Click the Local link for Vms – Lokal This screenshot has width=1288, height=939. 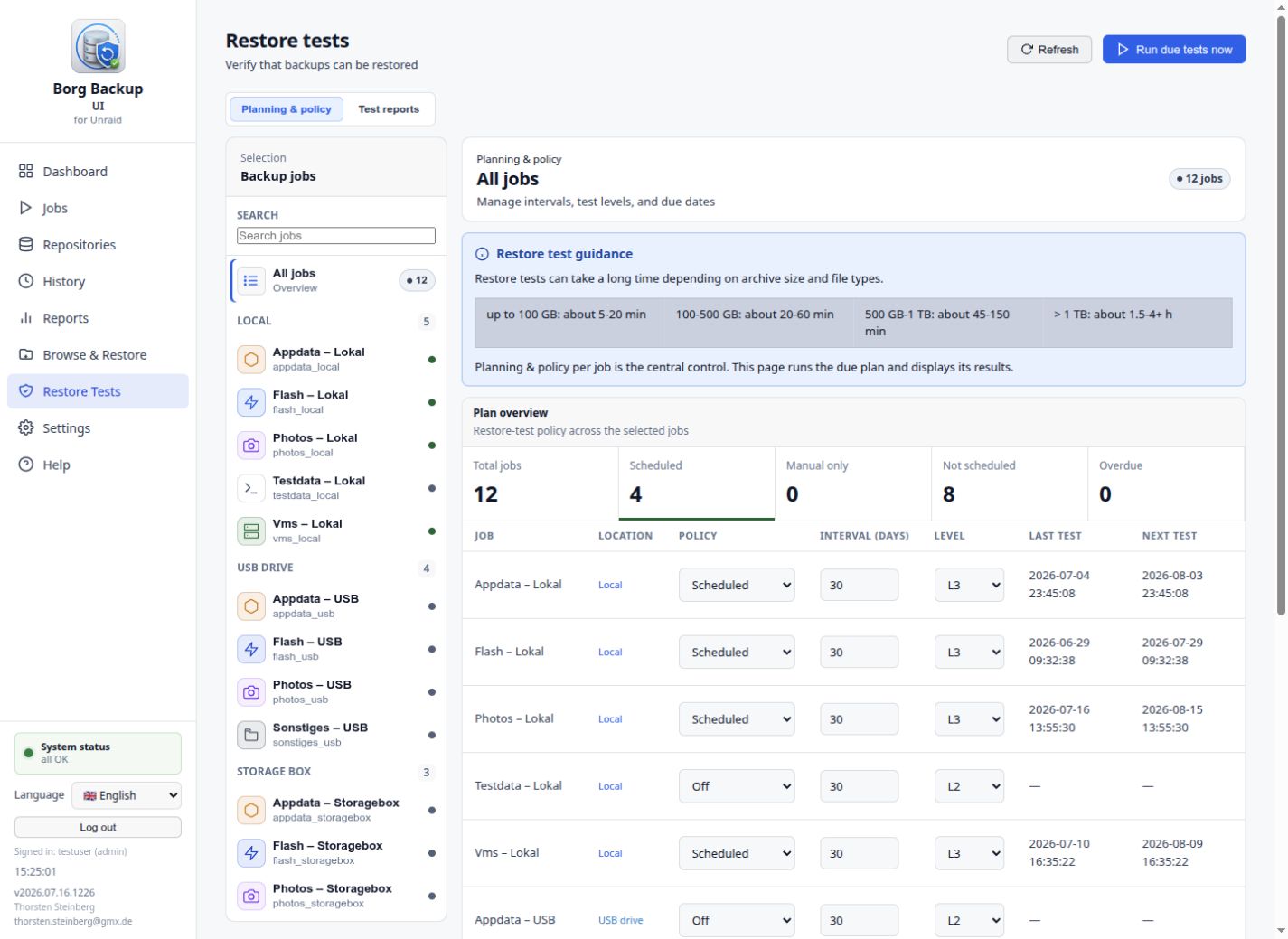click(610, 853)
